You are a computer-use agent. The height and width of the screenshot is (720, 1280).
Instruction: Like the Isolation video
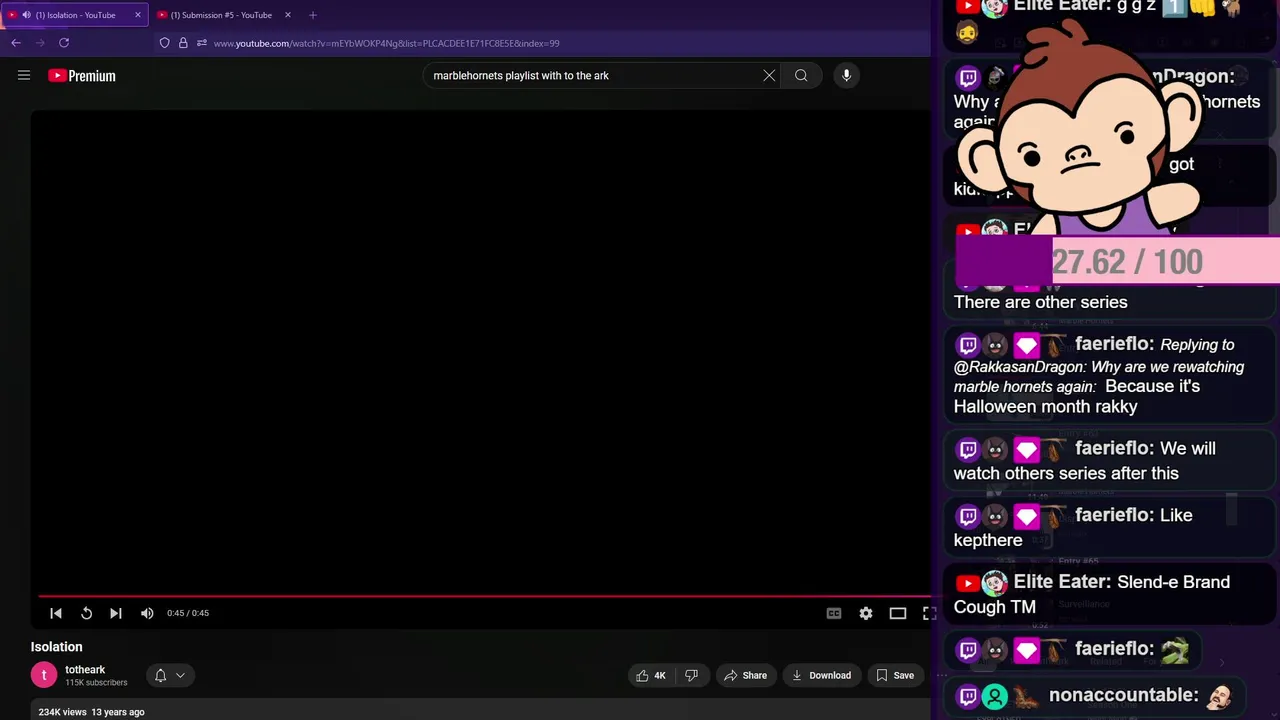tap(651, 675)
